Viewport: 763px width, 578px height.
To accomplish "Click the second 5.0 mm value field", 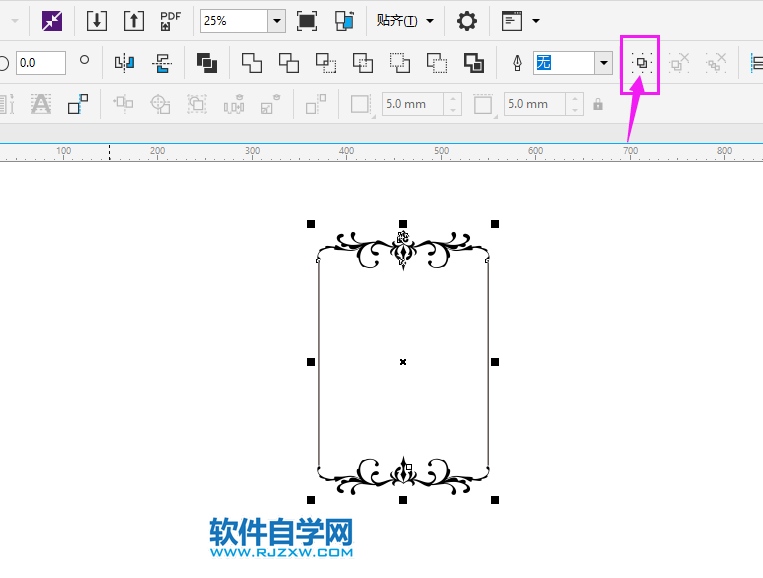I will pyautogui.click(x=535, y=104).
